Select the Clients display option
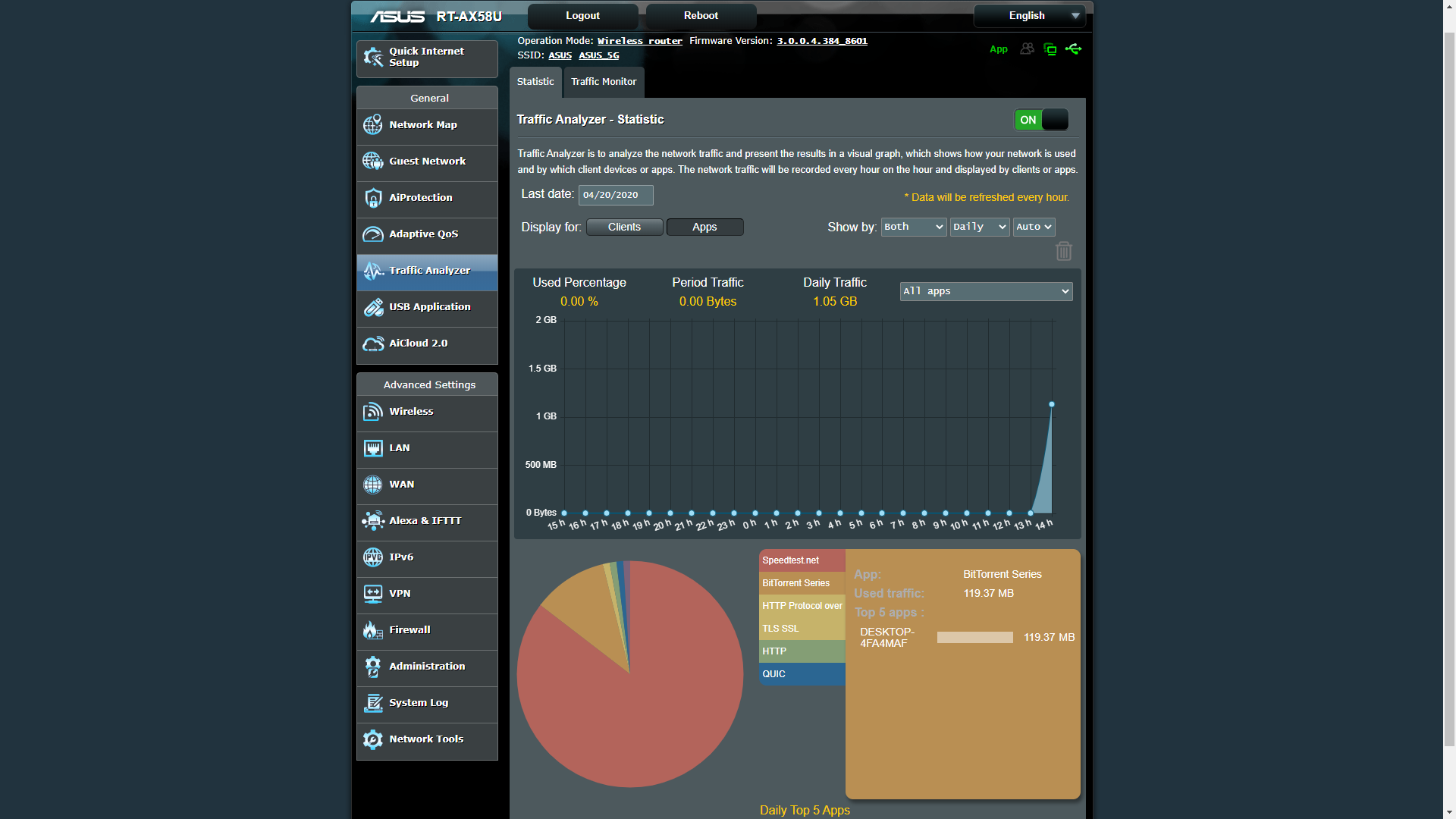The height and width of the screenshot is (819, 1456). pyautogui.click(x=624, y=227)
